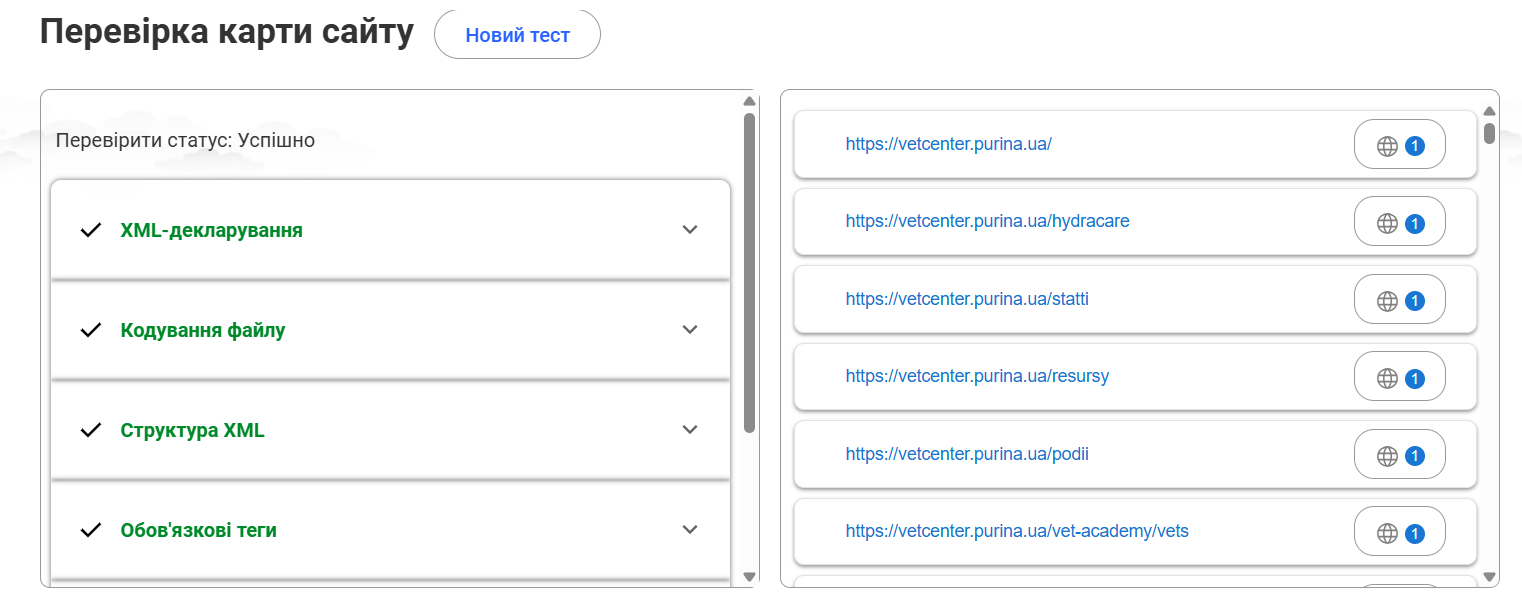Start a new test with Новий тест
1522x611 pixels.
[x=517, y=35]
